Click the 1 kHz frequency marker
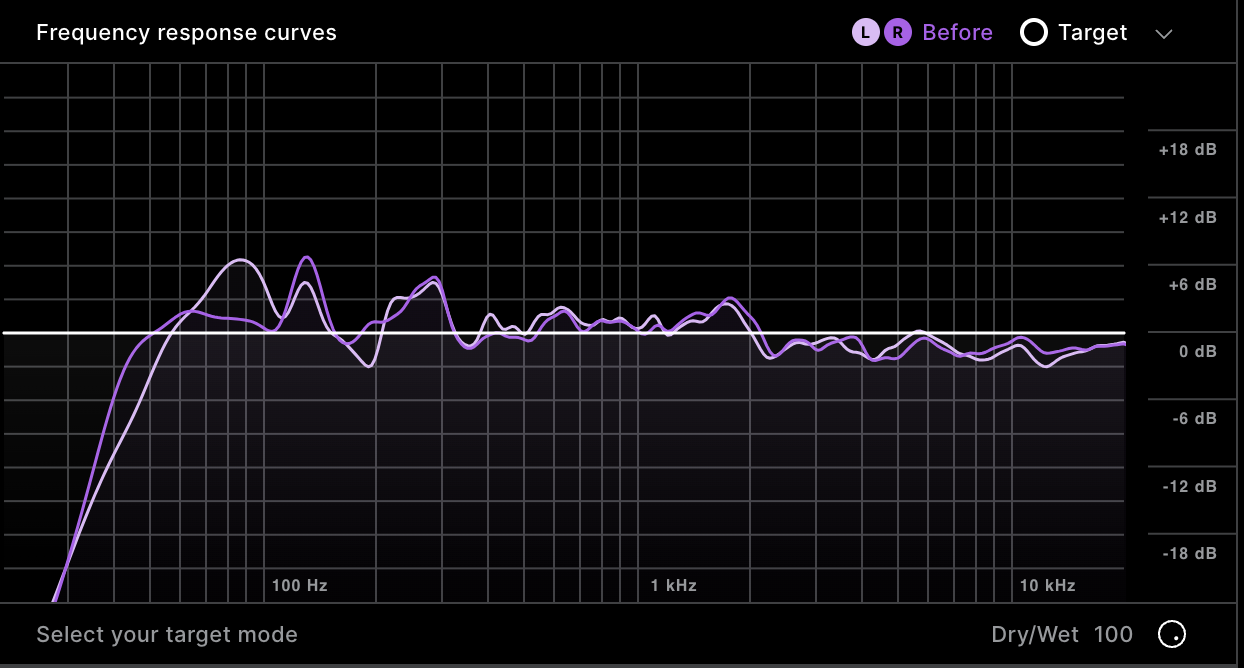Screen dimensions: 1244x668 click(x=673, y=585)
